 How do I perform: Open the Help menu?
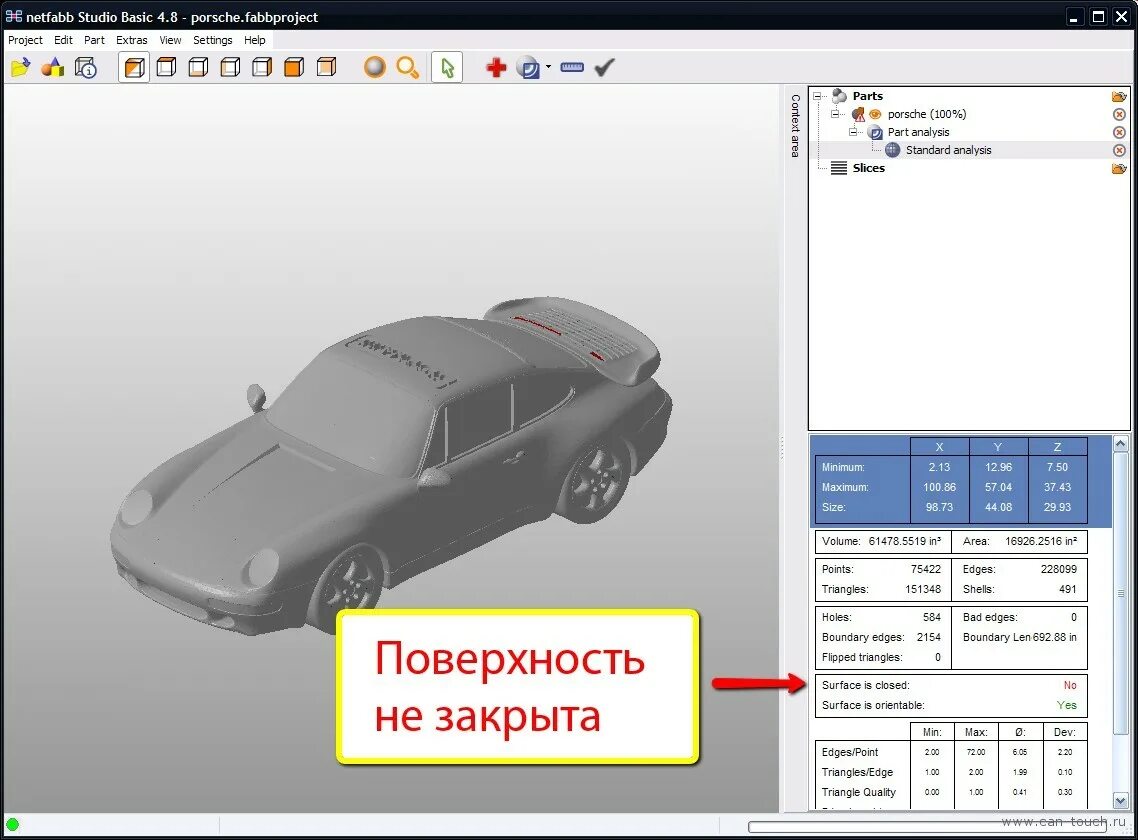[x=255, y=40]
